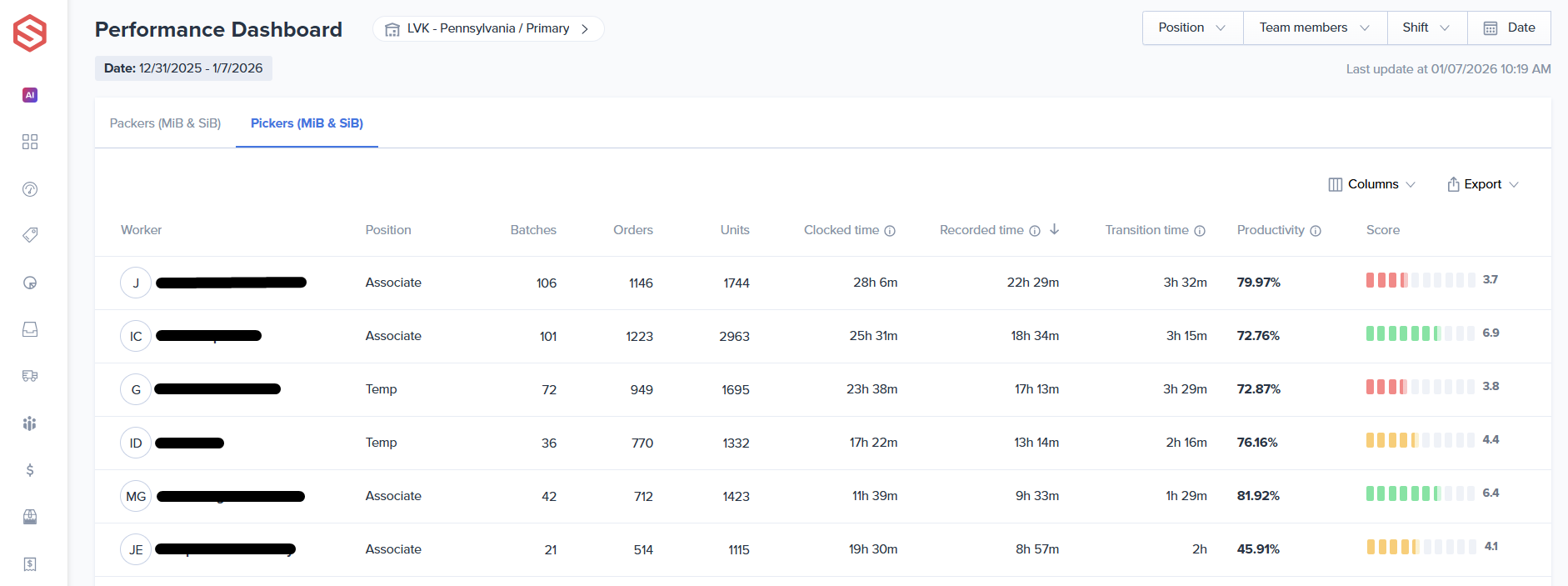Click the Productivity info icon
The width and height of the screenshot is (1568, 586).
[1316, 231]
